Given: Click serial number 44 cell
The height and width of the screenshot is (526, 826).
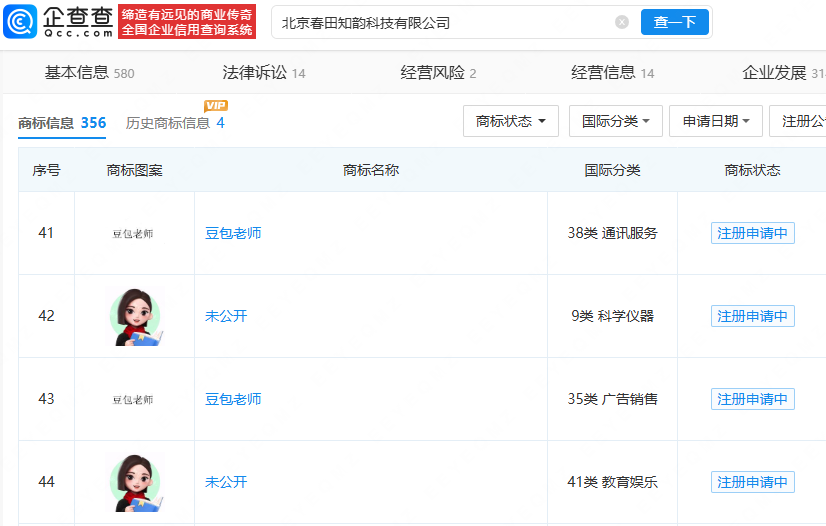Looking at the screenshot, I should point(46,482).
